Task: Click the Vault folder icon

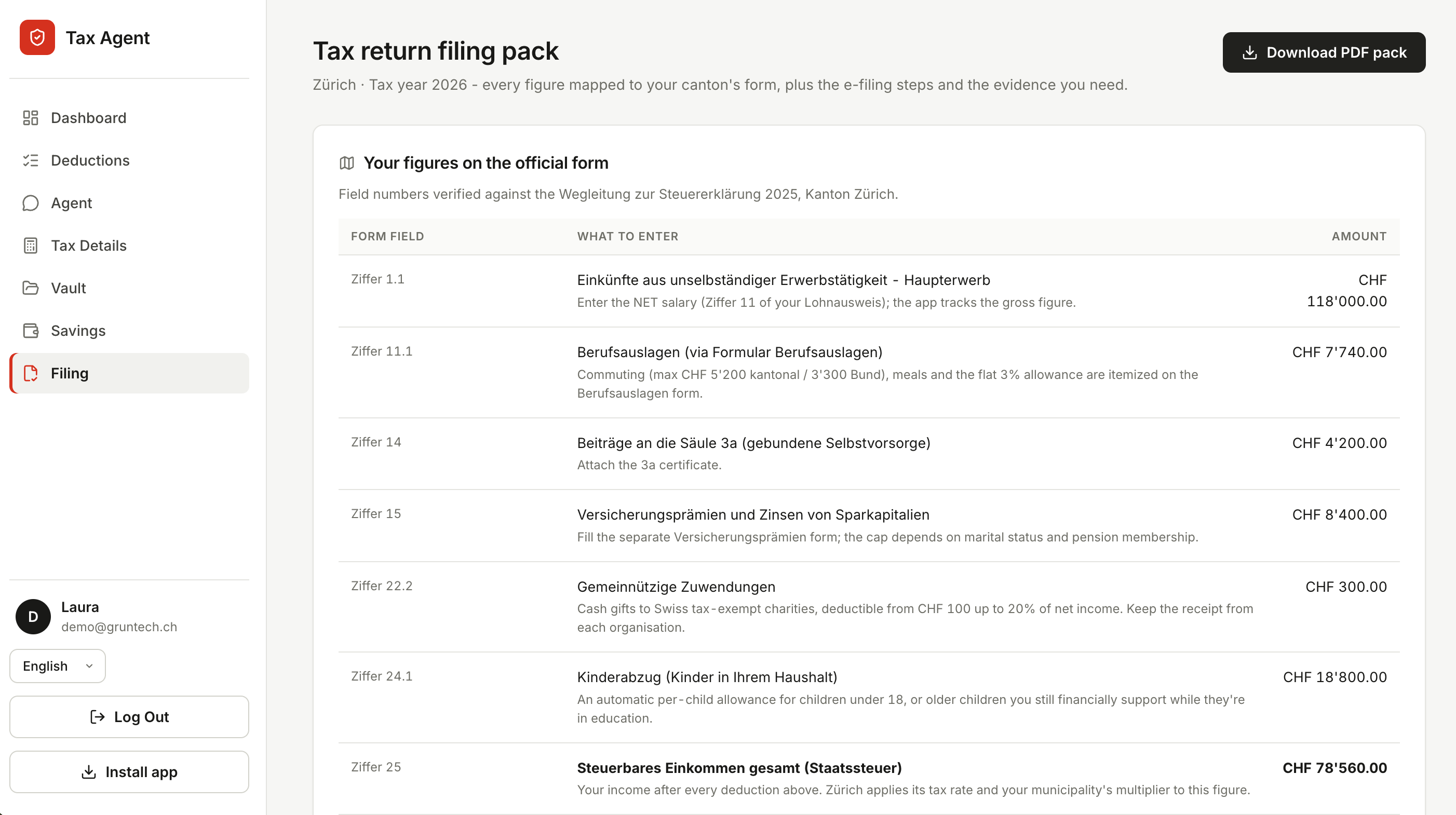Action: point(31,288)
